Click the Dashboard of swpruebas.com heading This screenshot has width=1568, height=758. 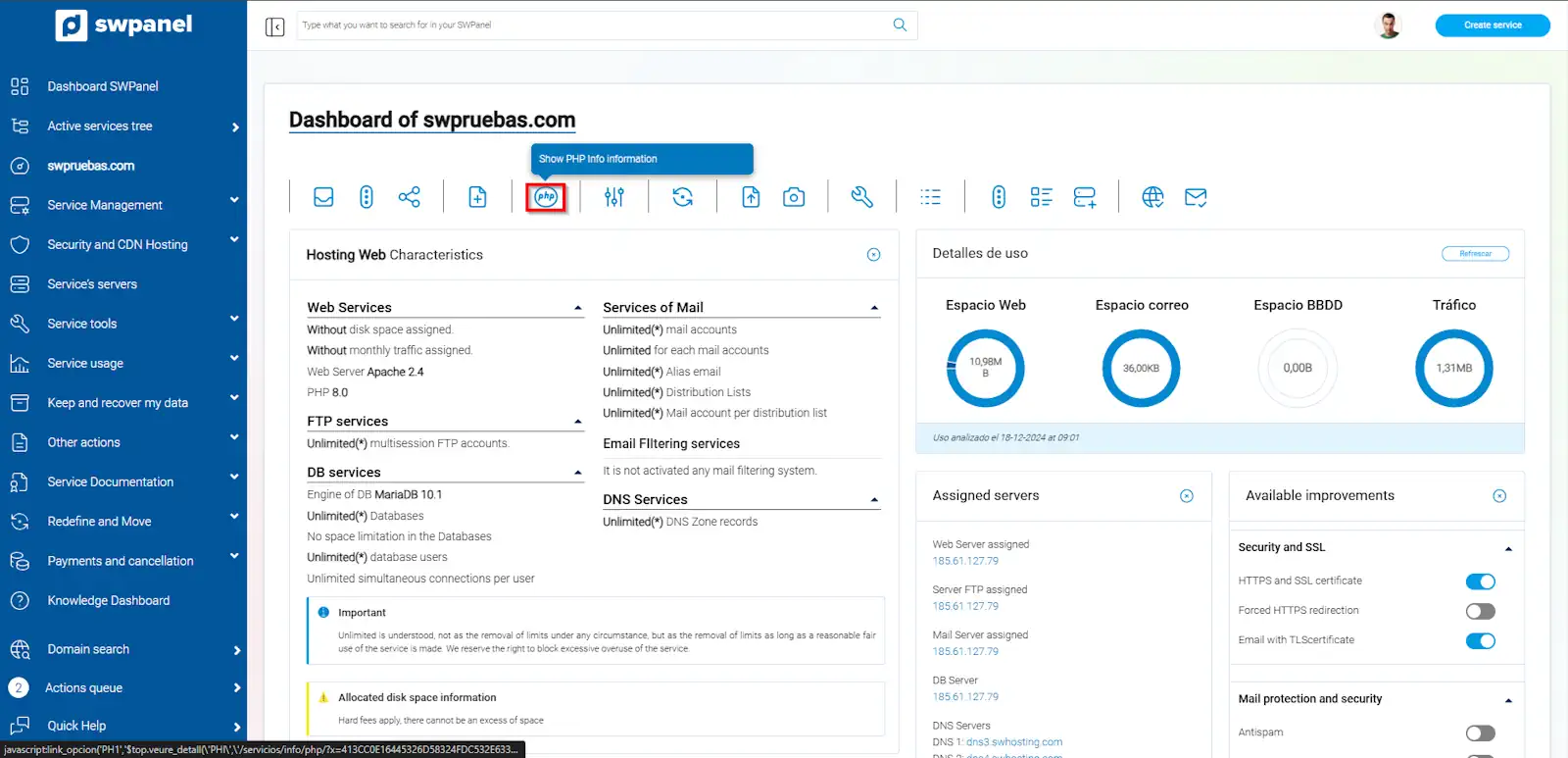point(432,120)
